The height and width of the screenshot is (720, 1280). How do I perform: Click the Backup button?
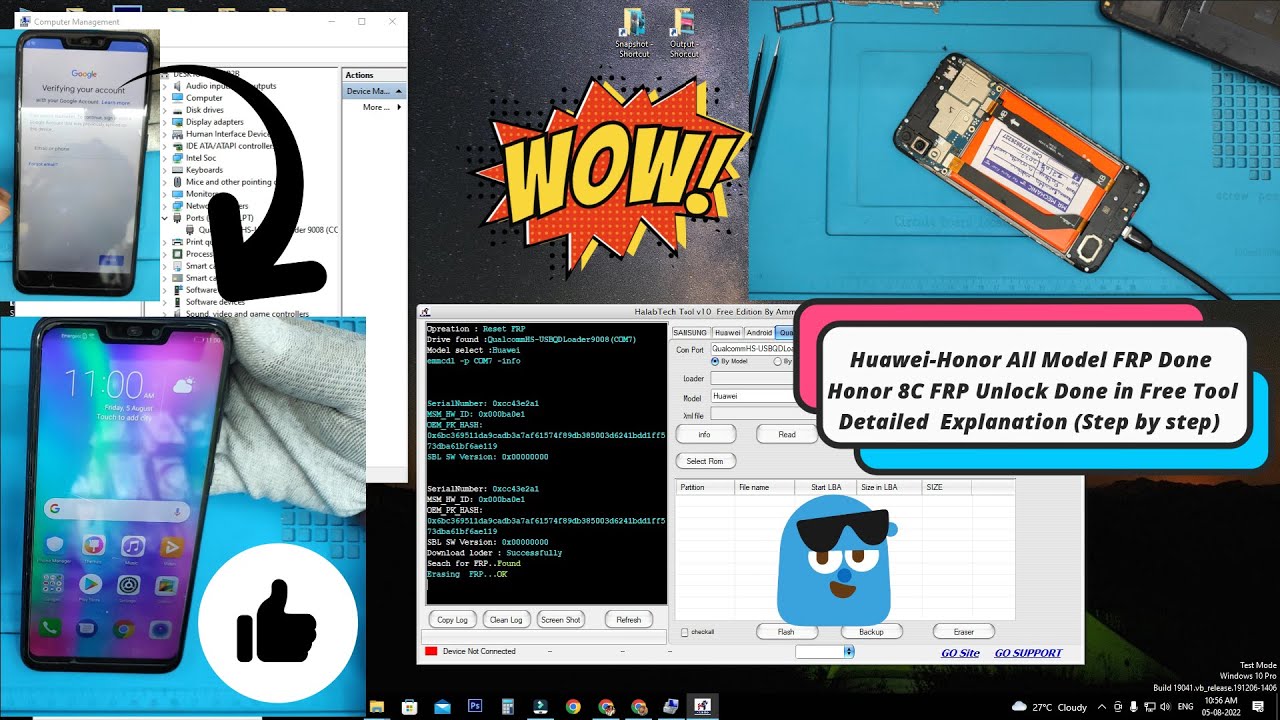[x=871, y=631]
